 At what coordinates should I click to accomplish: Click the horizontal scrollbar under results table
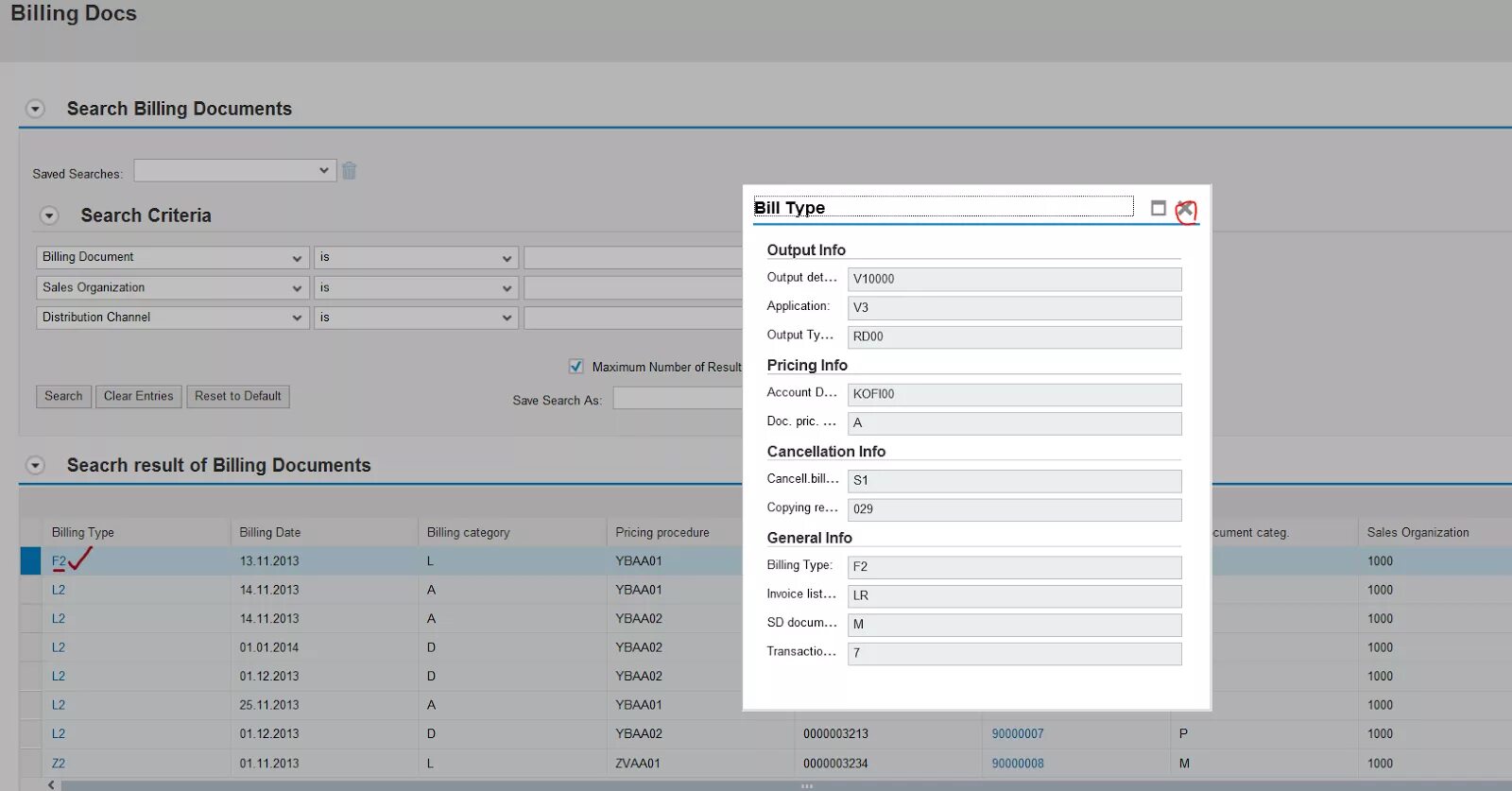tap(784, 785)
